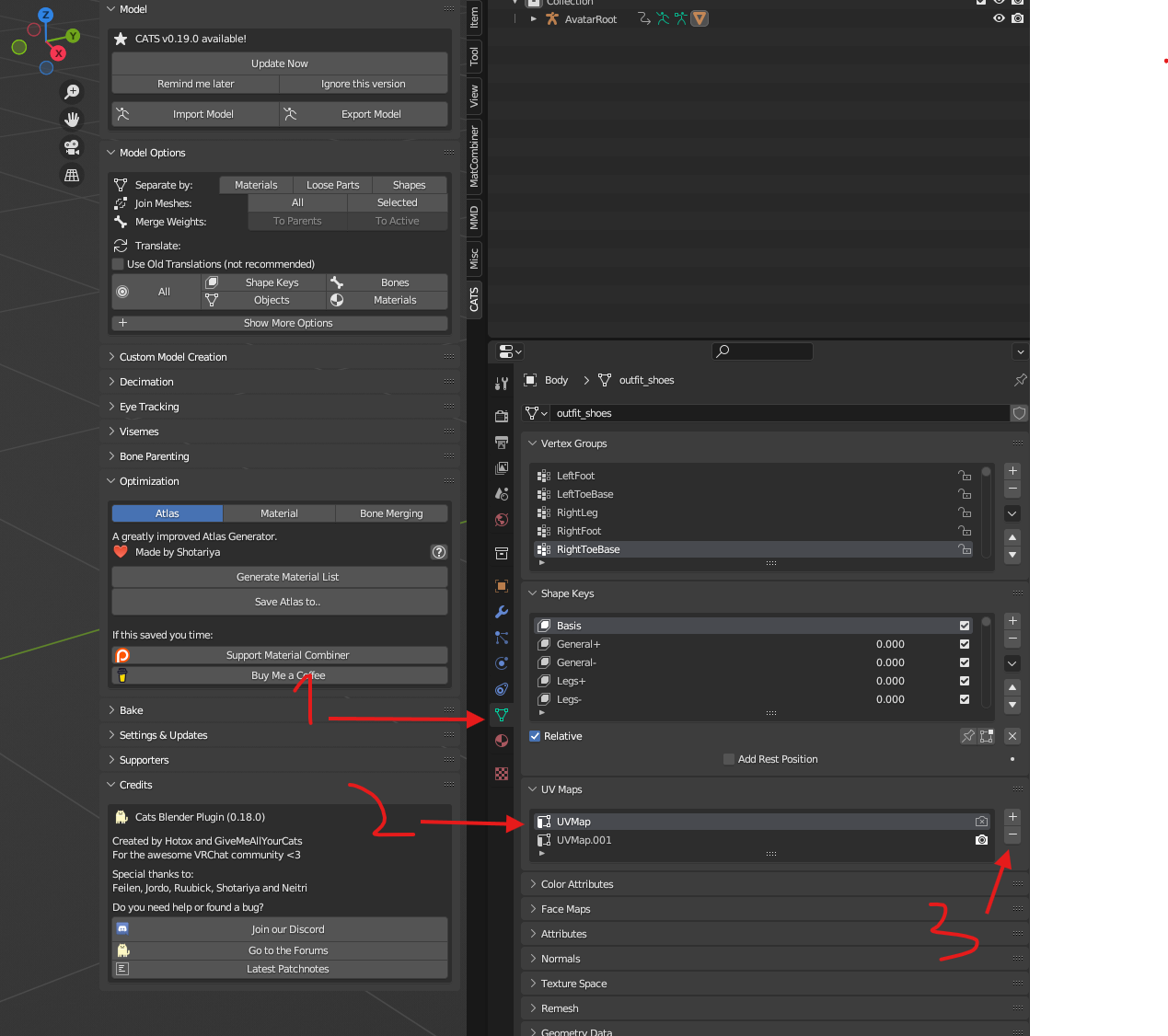1168x1036 pixels.
Task: Open the View Layer properties icon
Action: tap(502, 468)
